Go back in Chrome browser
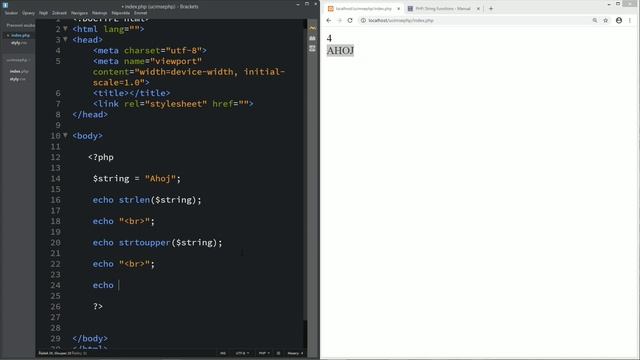 coord(329,20)
